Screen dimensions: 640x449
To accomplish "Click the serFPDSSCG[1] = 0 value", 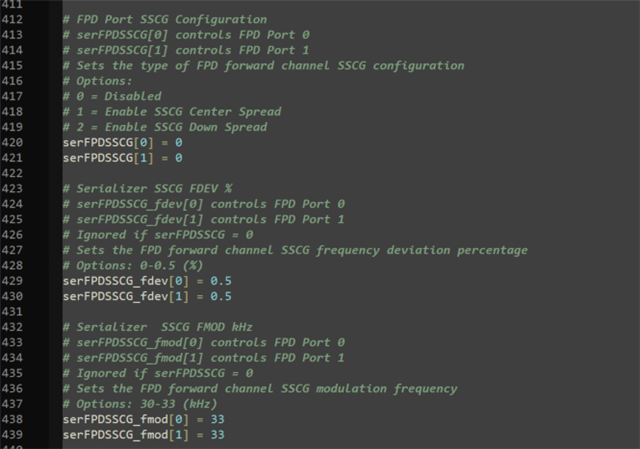I will click(x=179, y=158).
